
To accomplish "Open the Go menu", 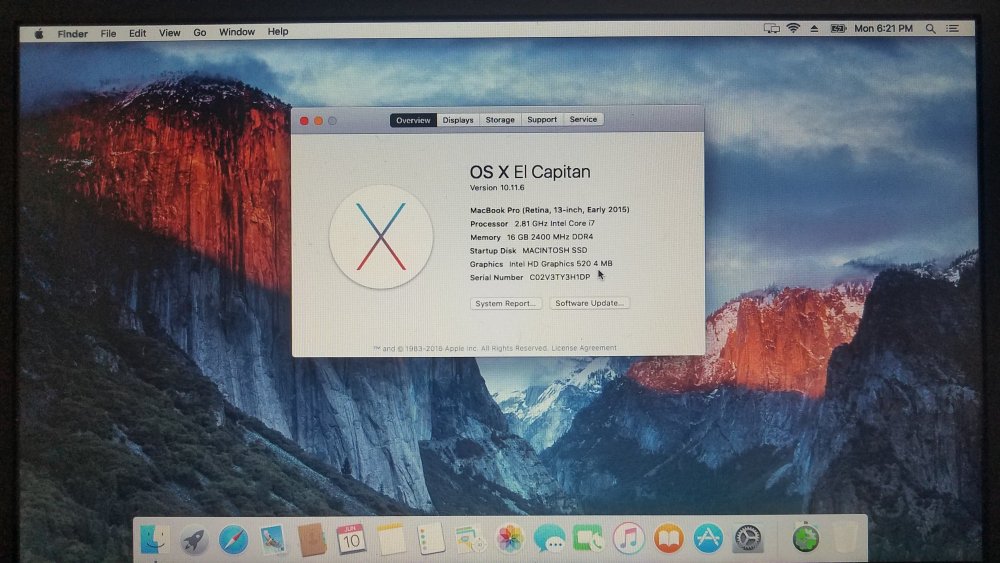I will coord(200,33).
